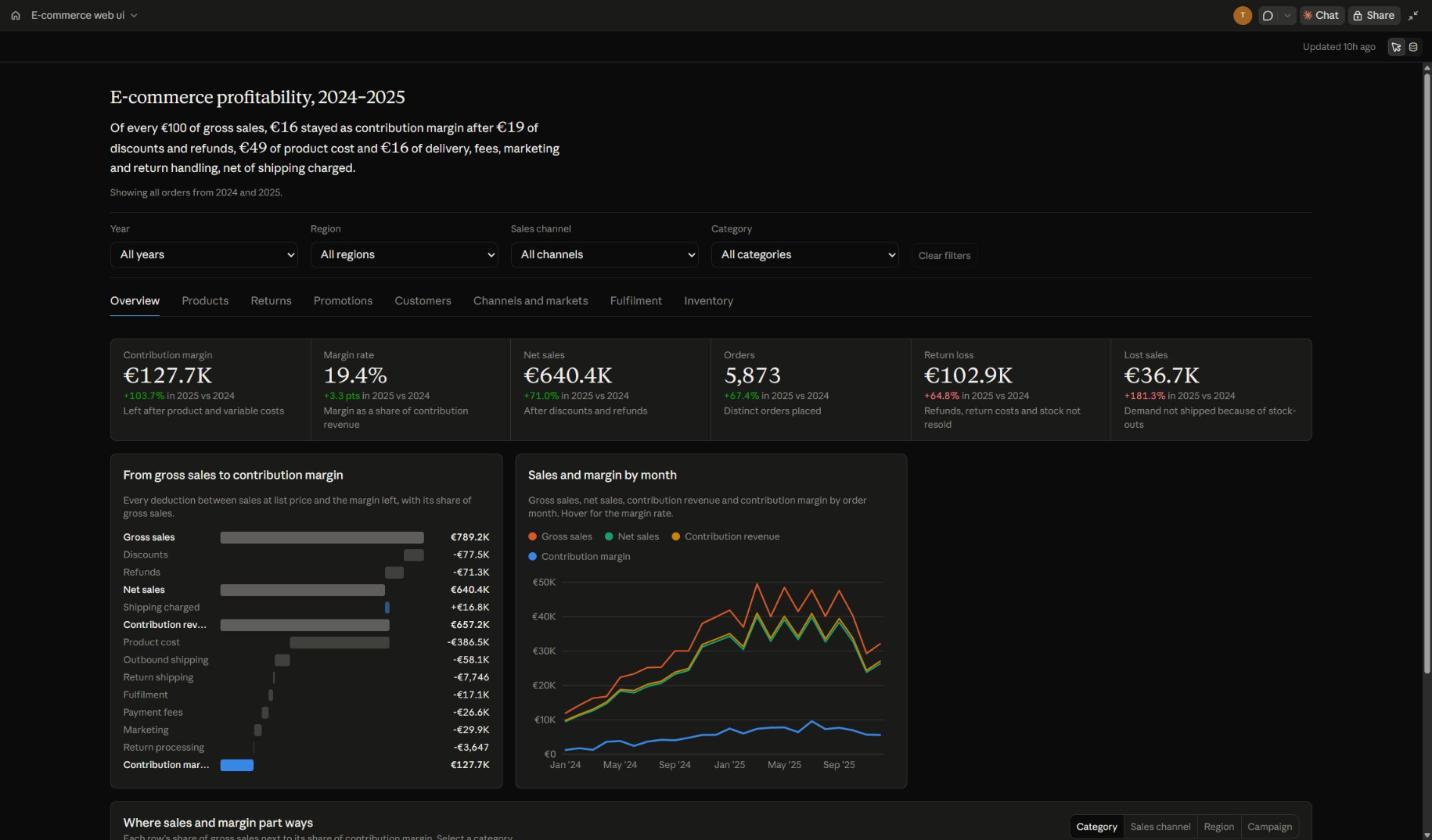Screen dimensions: 1432x840
Task: Expand the chevron beside the comment icon
Action: (1287, 15)
